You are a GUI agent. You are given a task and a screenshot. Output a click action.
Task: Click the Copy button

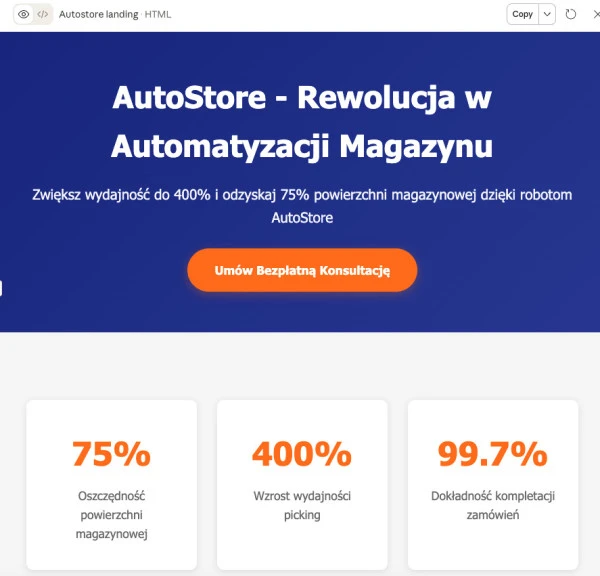click(x=523, y=15)
